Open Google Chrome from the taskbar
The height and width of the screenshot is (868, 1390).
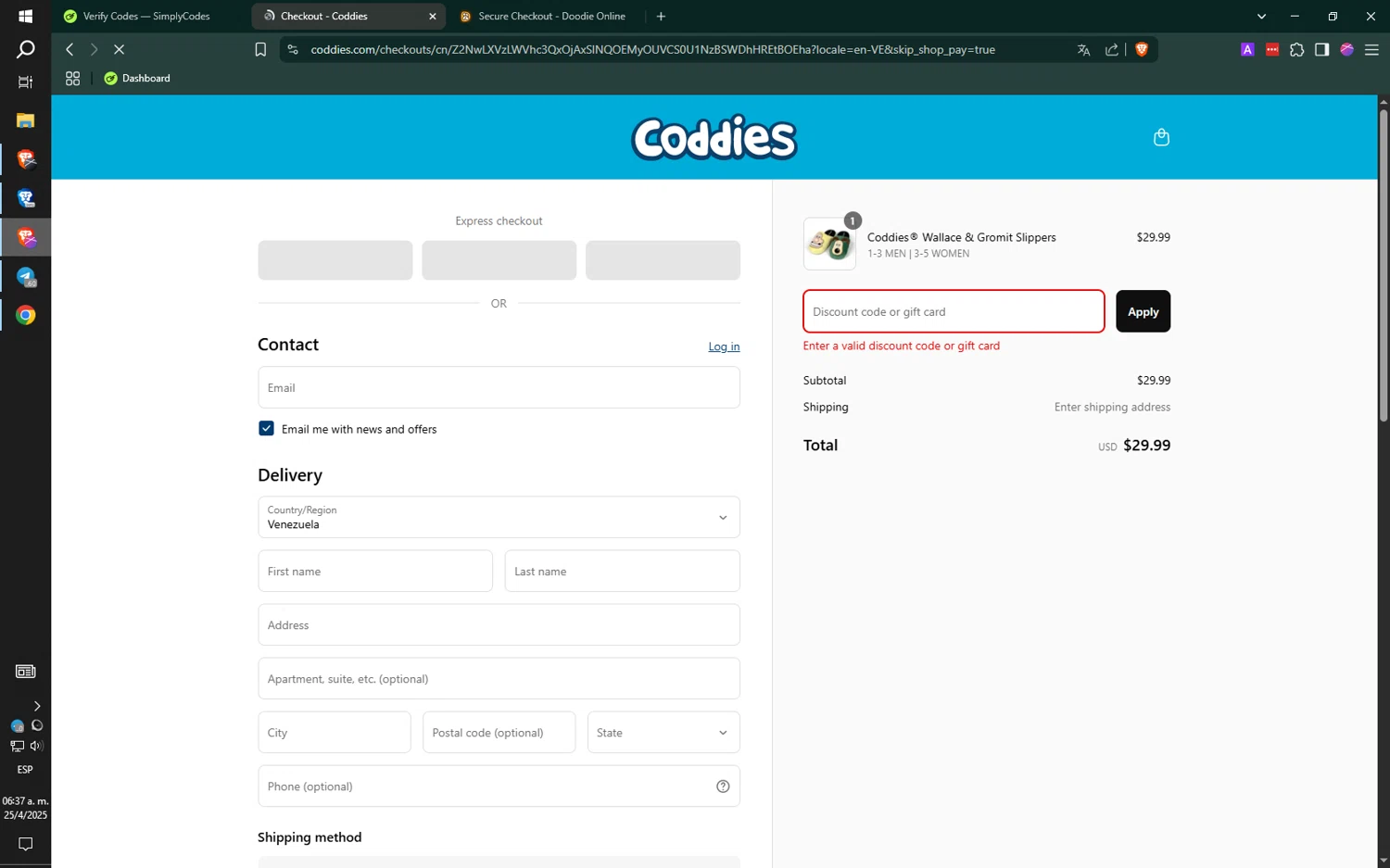pos(25,316)
